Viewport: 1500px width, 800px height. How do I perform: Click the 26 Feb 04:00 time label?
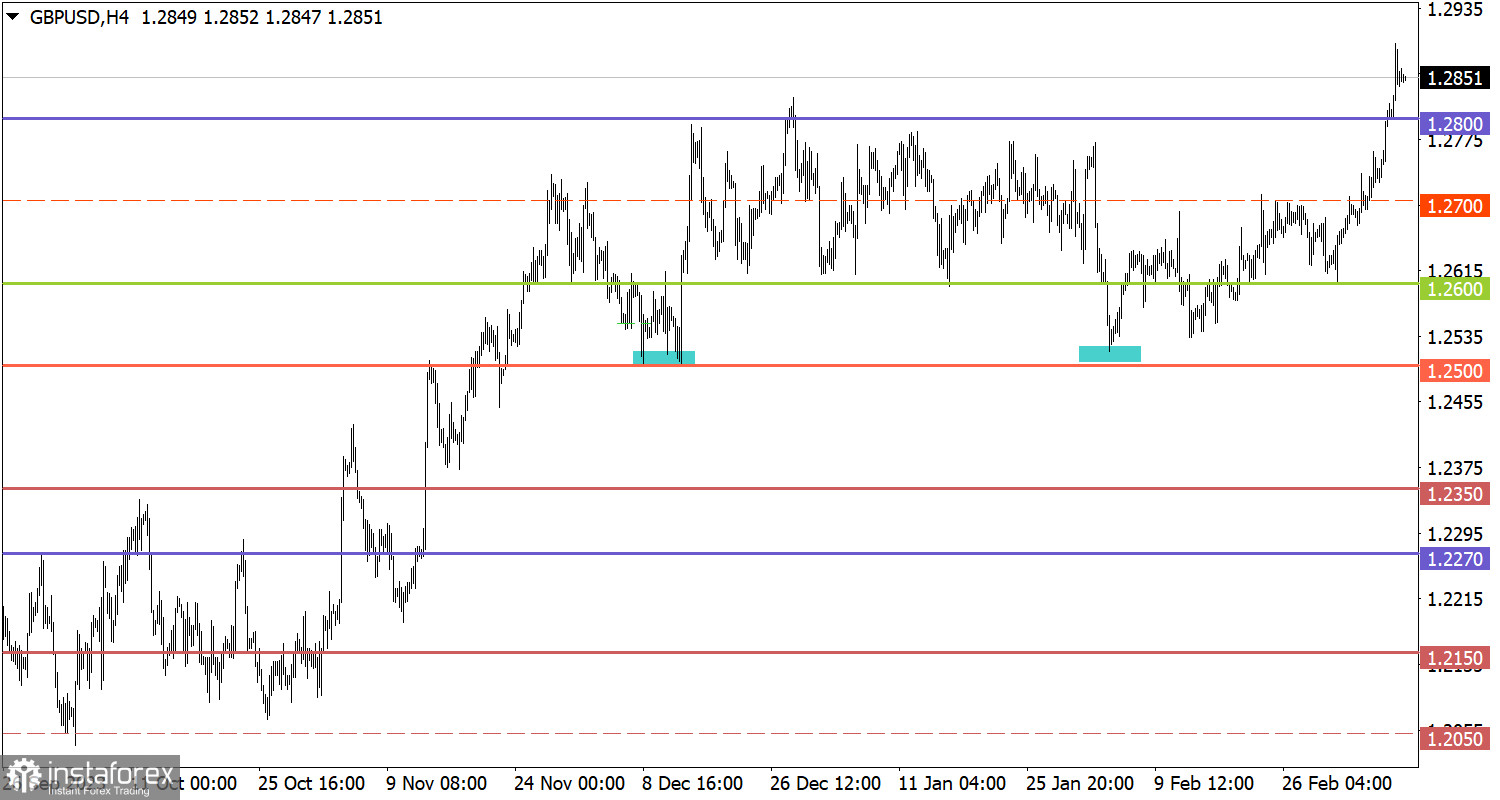(1337, 782)
